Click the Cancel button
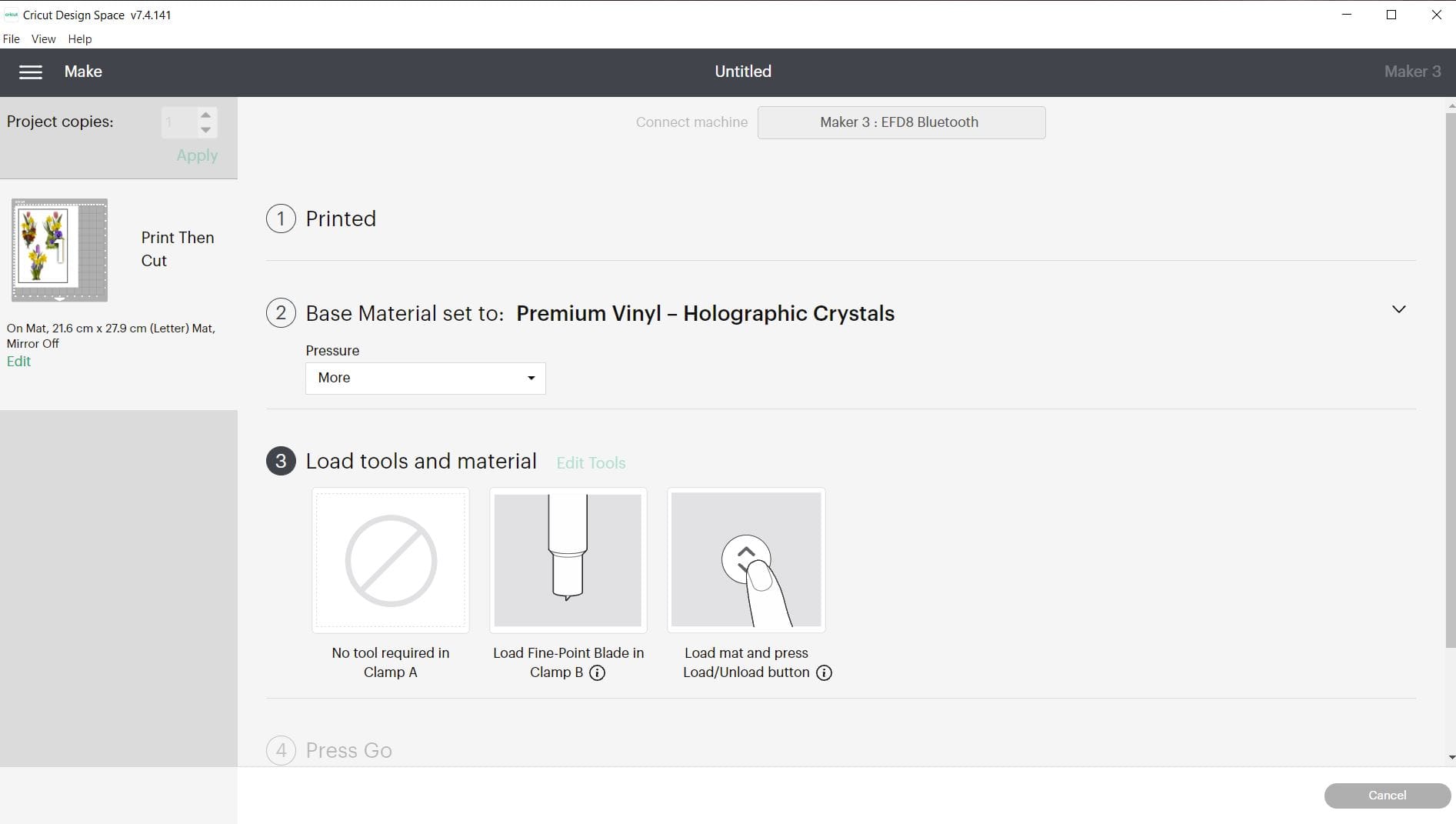 [1388, 796]
